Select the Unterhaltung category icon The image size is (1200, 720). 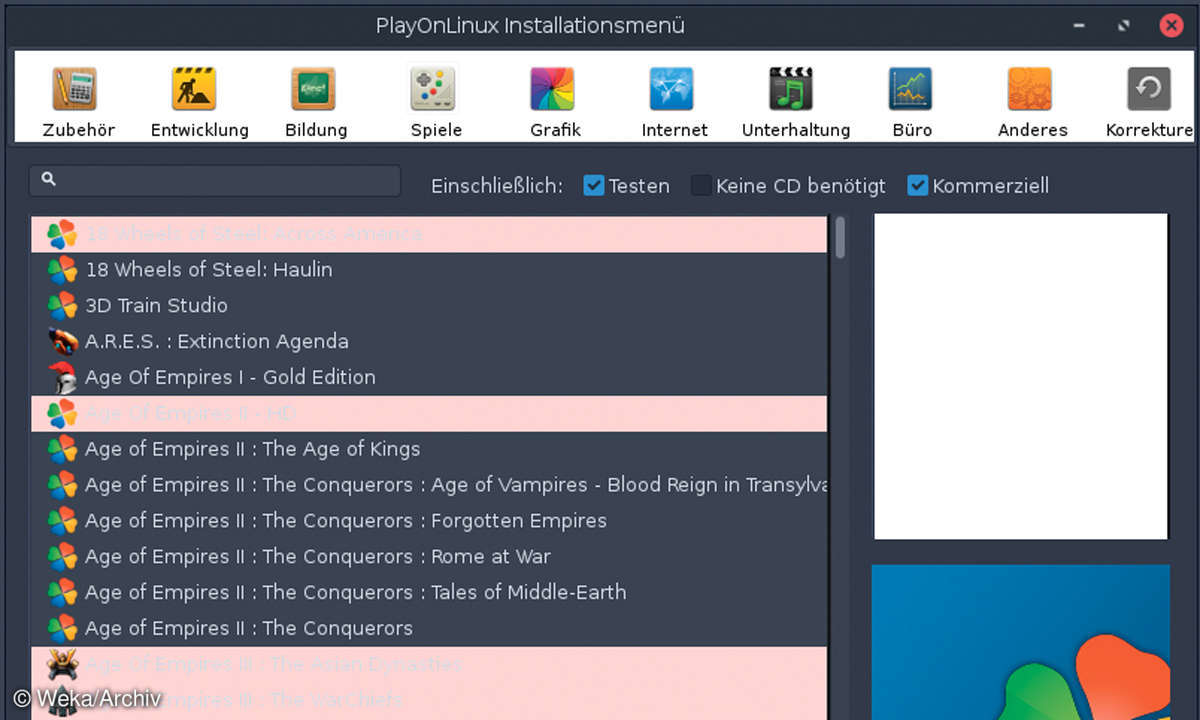[x=790, y=90]
